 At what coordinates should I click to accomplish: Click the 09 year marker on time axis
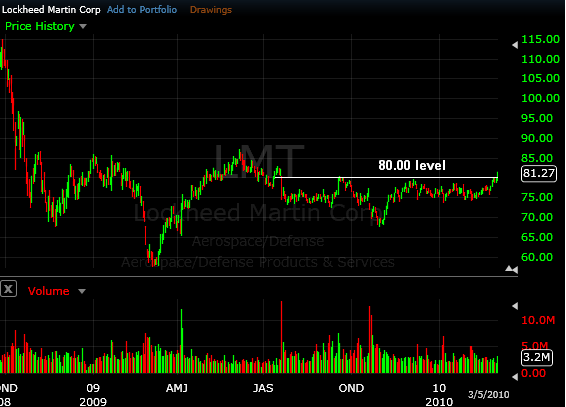[x=93, y=388]
